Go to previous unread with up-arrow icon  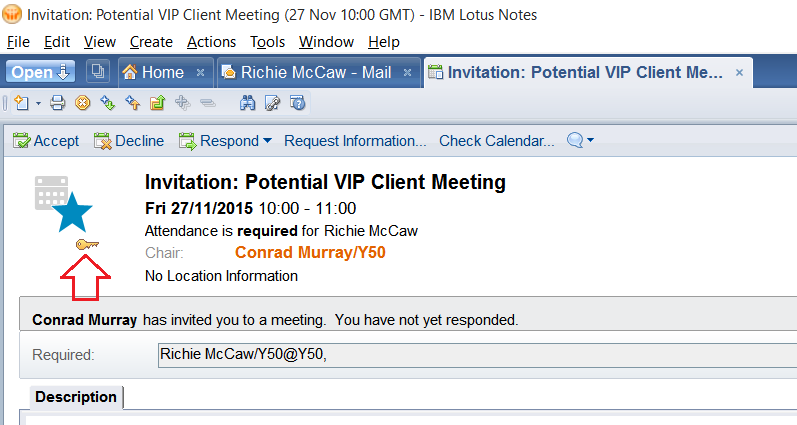coord(132,103)
